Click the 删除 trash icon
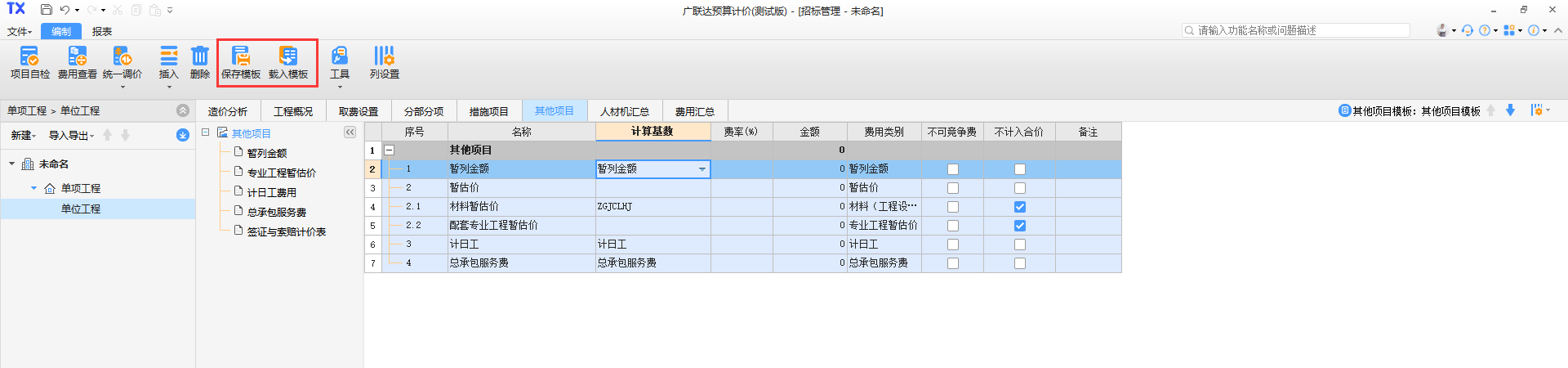Screen dimensions: 1568x368 point(199,56)
